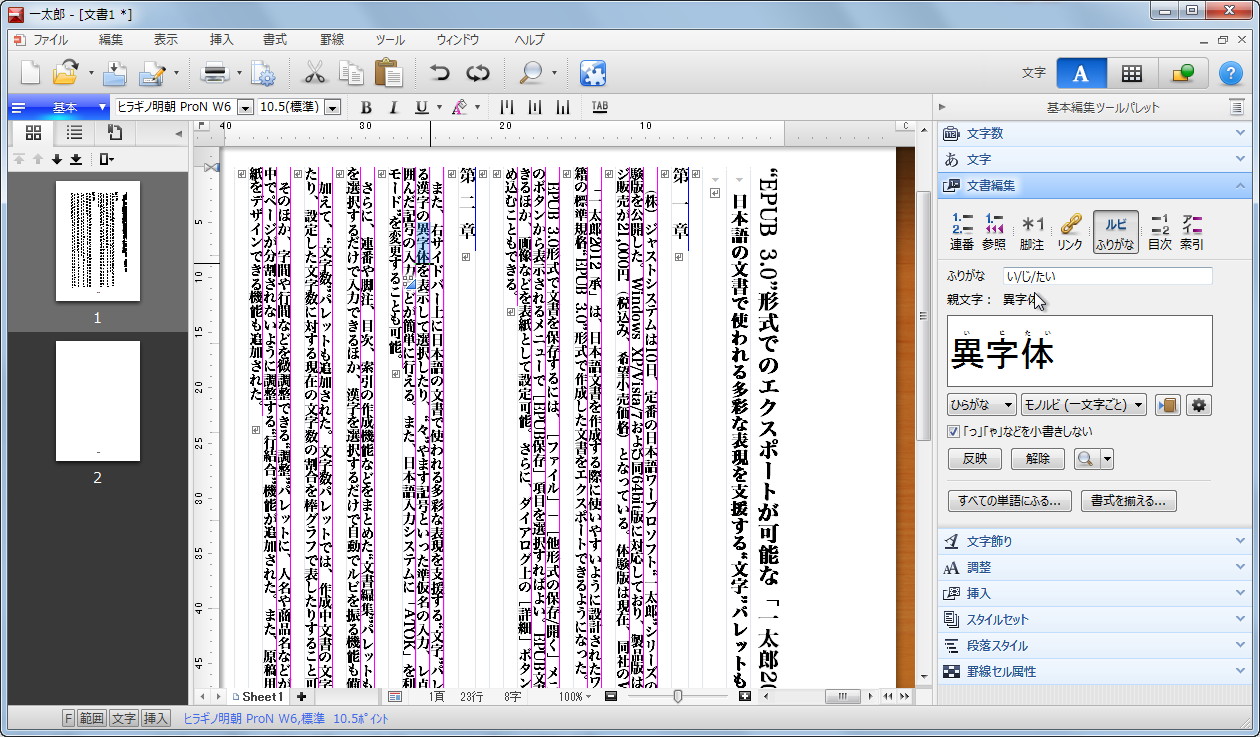Viewport: 1260px width, 737px height.
Task: Create a new document with the blank page icon
Action: tap(31, 73)
